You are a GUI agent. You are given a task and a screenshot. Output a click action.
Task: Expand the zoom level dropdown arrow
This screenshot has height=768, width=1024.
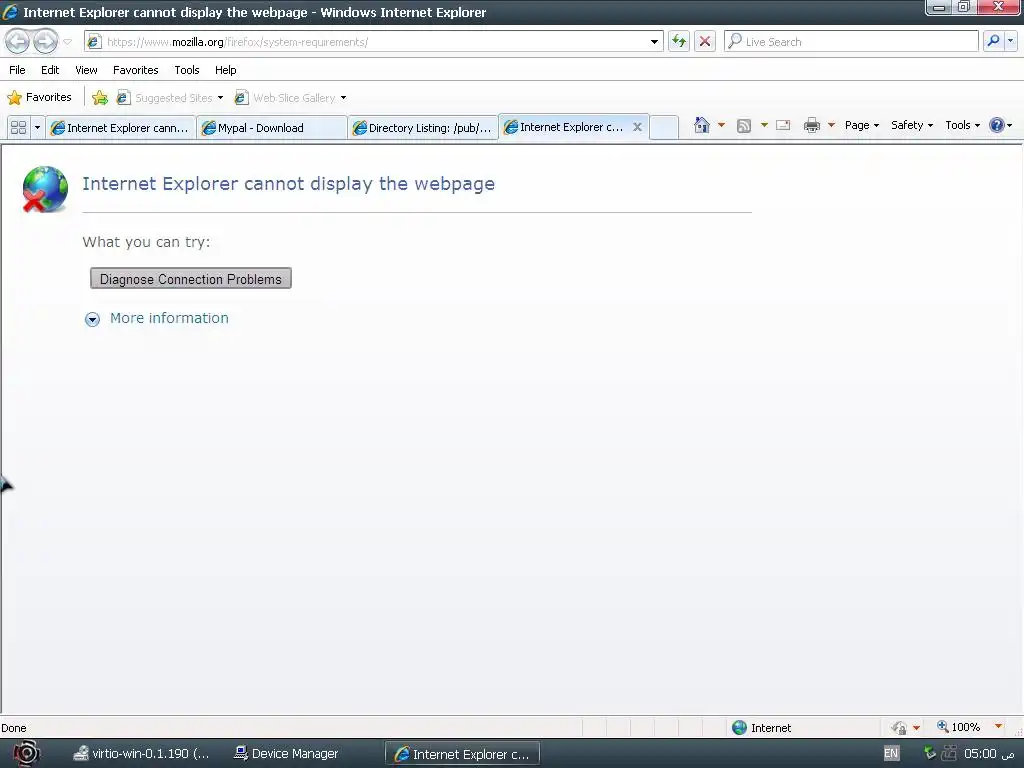(998, 727)
